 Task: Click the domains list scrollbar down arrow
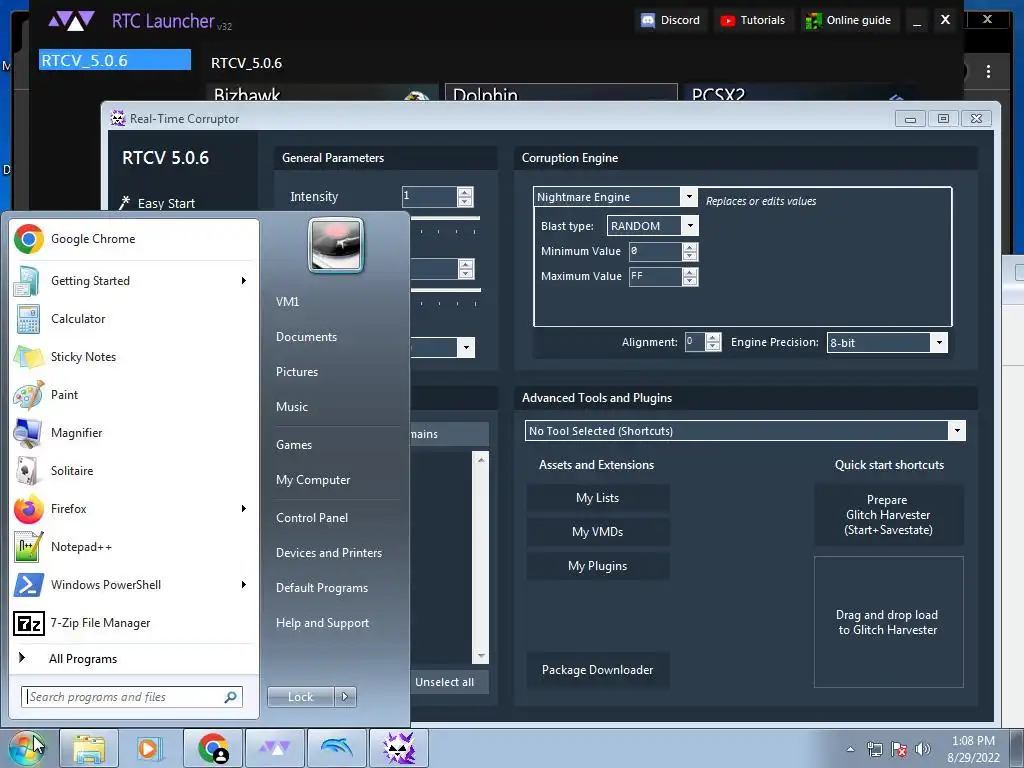[481, 656]
